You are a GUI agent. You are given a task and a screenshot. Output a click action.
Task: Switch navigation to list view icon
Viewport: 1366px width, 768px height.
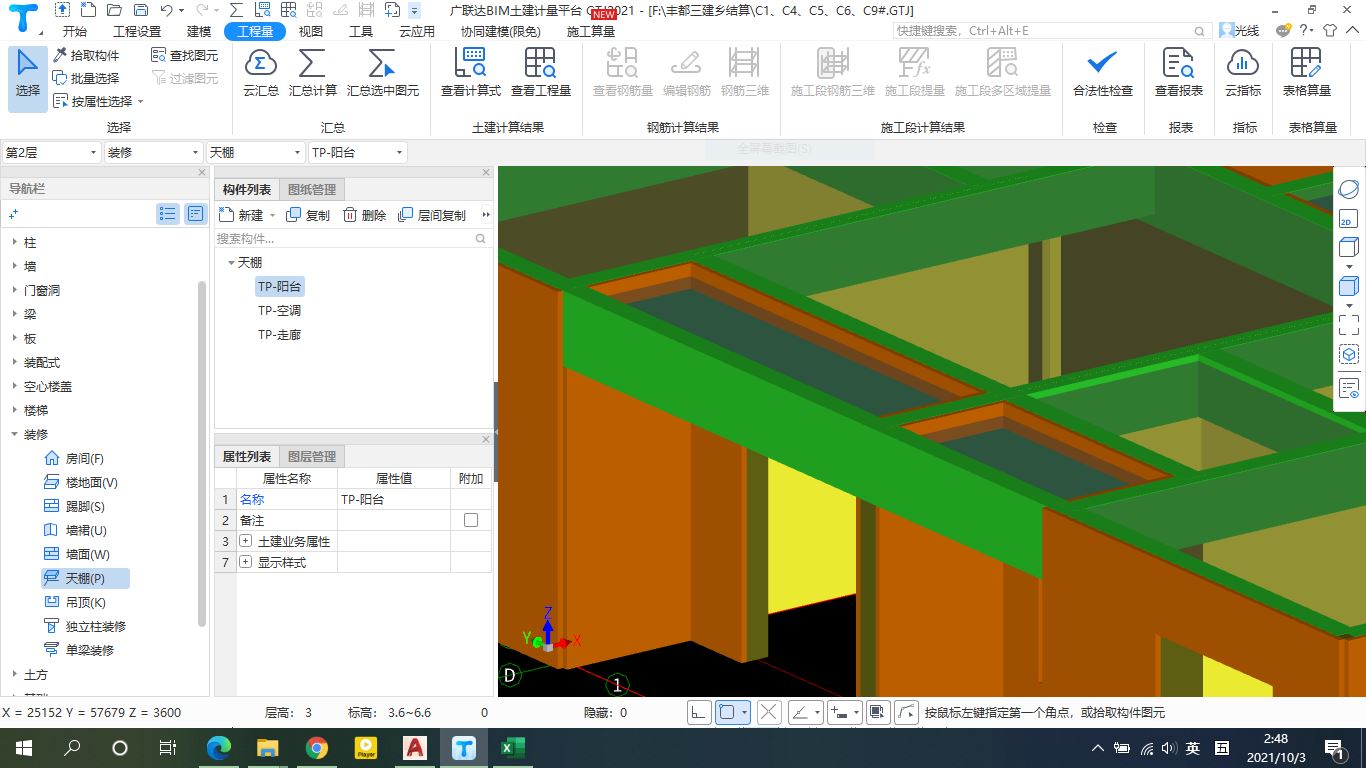[x=168, y=214]
